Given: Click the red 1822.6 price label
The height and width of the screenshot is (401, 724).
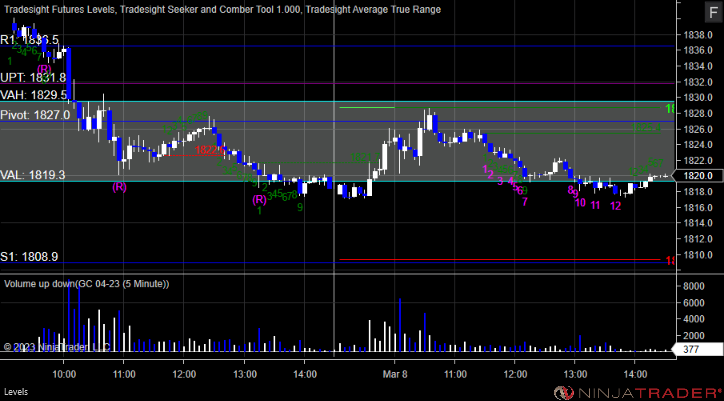Looking at the screenshot, I should [210, 150].
